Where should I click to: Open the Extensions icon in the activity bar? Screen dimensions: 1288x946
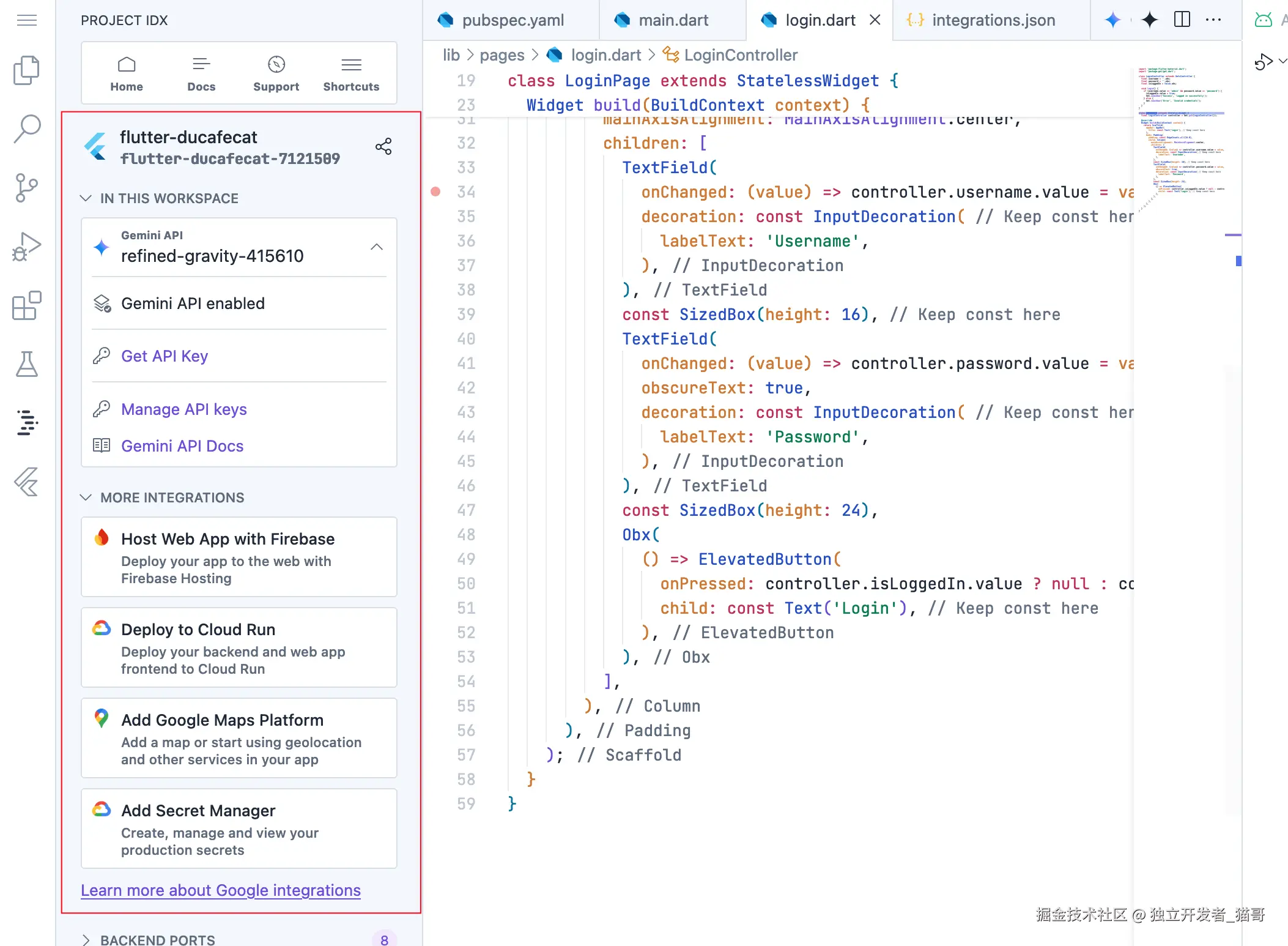click(x=26, y=305)
